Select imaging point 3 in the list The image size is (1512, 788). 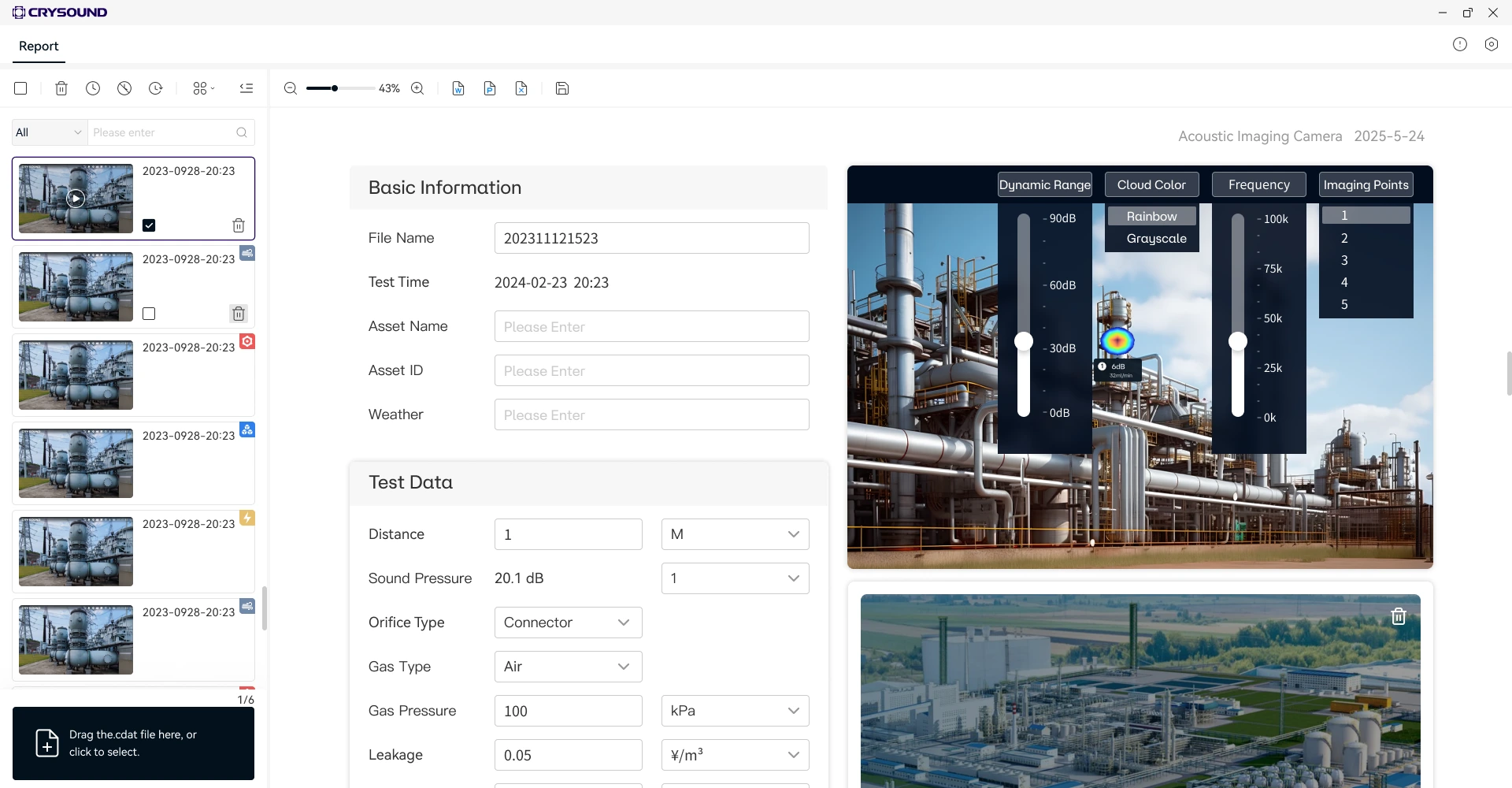(1344, 260)
